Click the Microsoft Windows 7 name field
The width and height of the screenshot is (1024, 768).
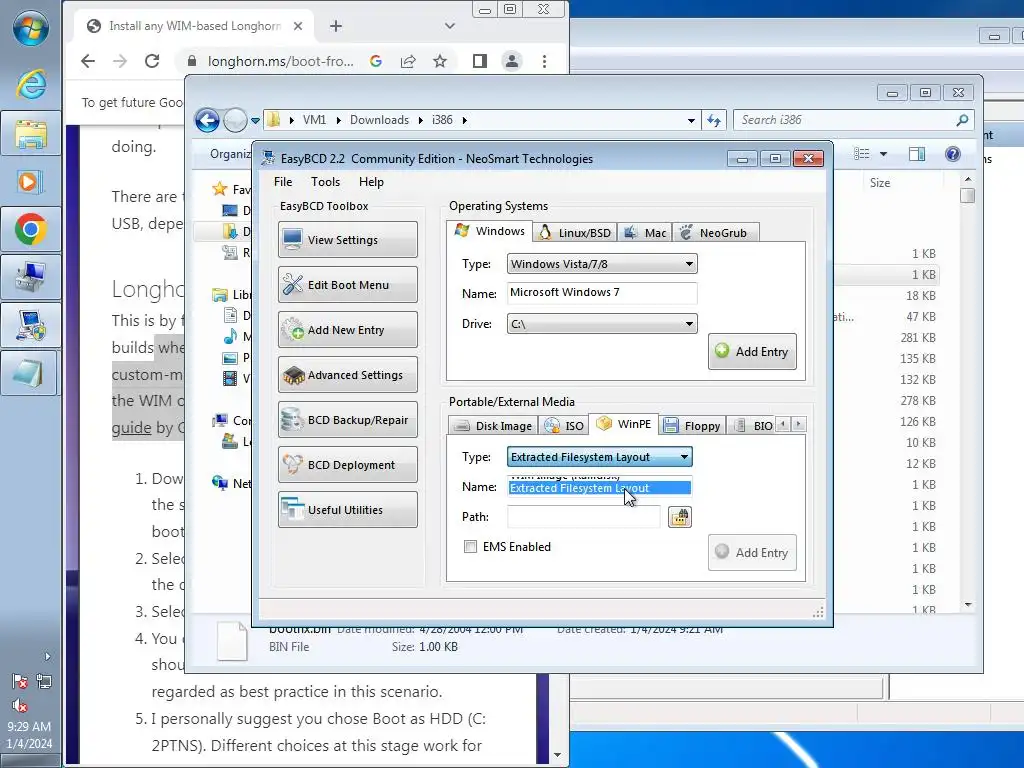(601, 293)
